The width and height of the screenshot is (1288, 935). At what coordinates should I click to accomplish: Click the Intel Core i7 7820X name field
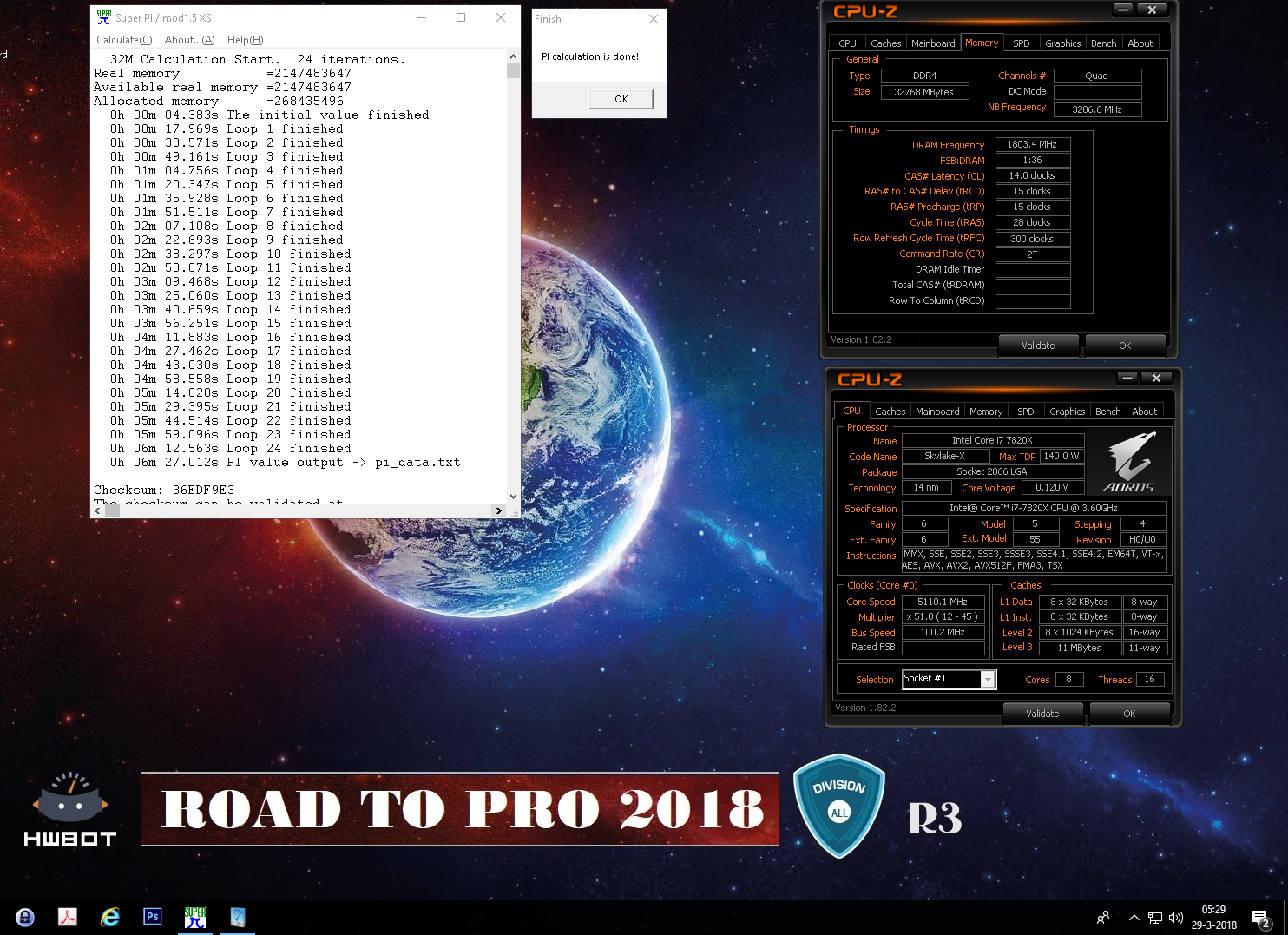pos(992,440)
